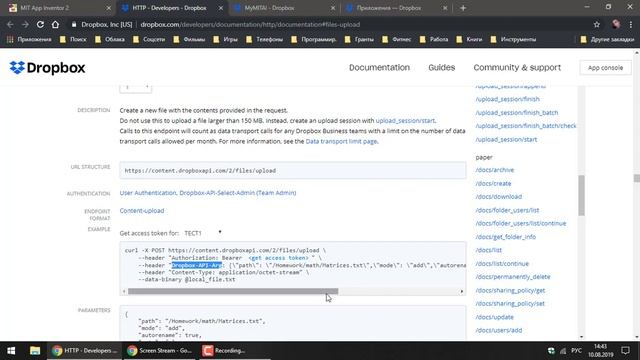Click the browser back arrow
The width and height of the screenshot is (640, 360).
point(10,24)
